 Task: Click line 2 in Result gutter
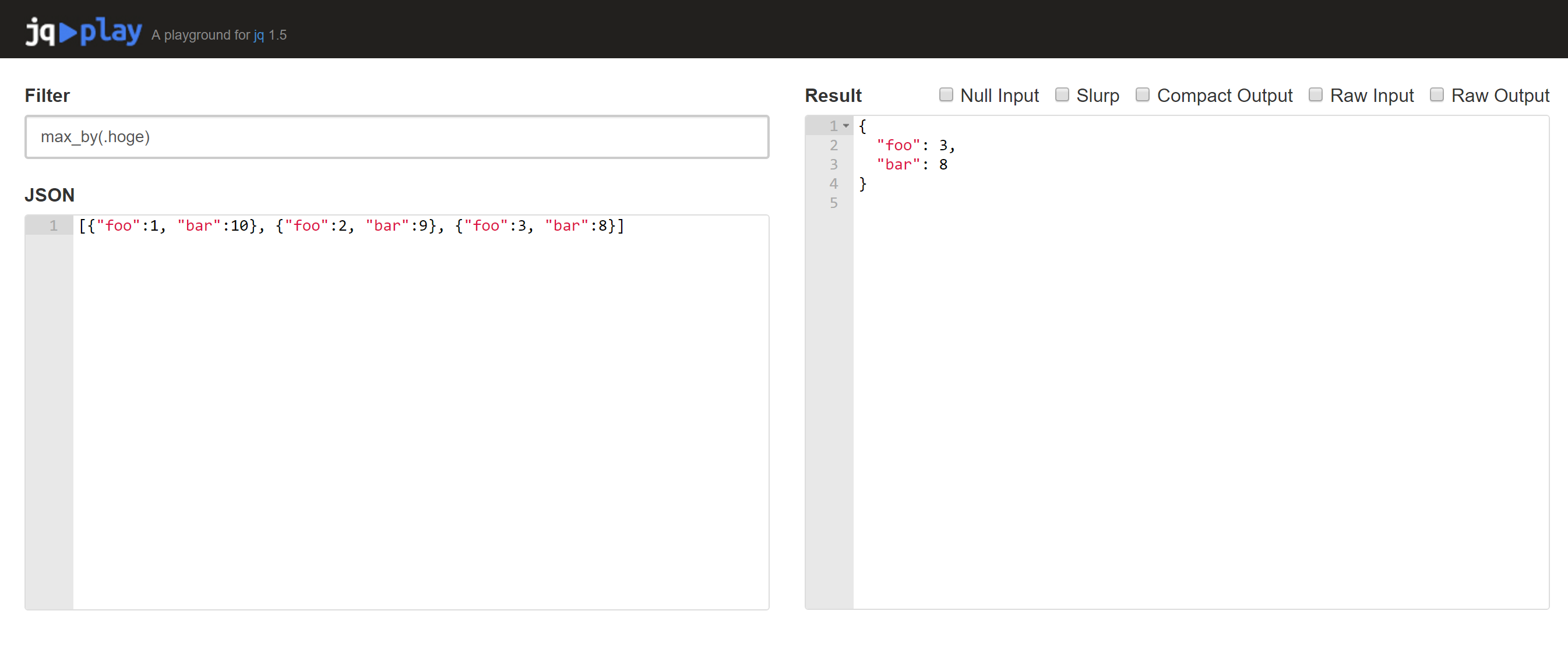(x=833, y=146)
